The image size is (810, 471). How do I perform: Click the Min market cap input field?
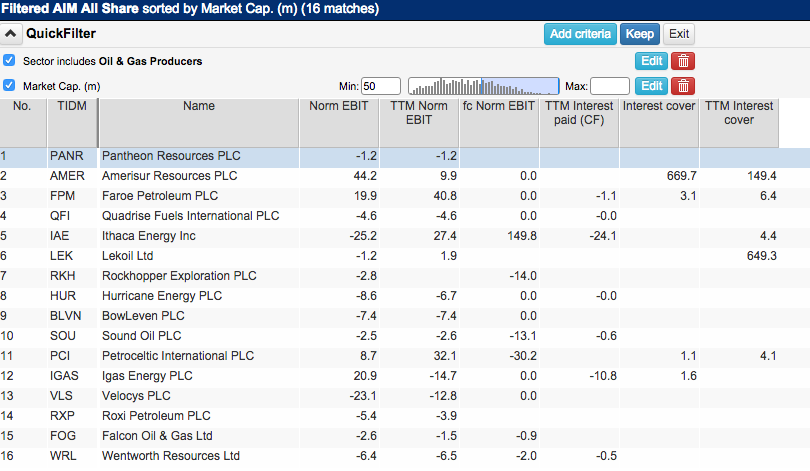(381, 86)
